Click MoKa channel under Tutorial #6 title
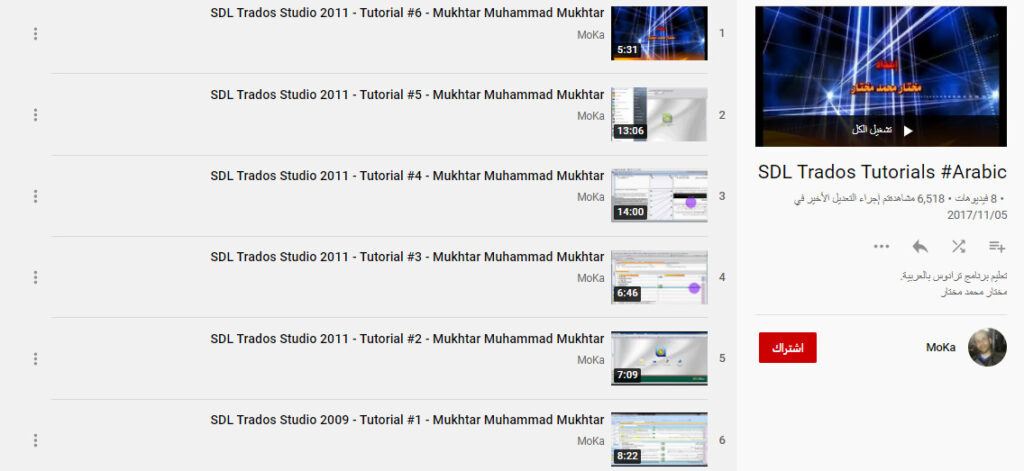Screen dimensions: 1024x471 click(x=590, y=35)
